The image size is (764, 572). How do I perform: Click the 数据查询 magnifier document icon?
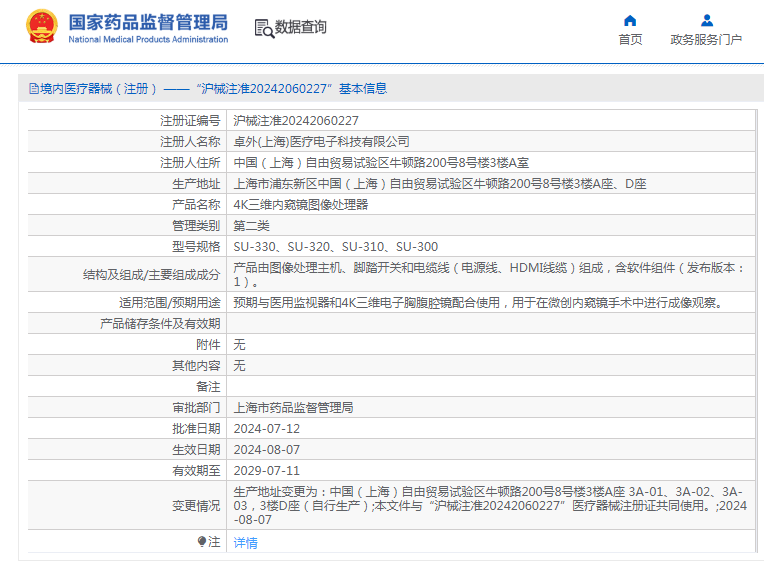264,28
